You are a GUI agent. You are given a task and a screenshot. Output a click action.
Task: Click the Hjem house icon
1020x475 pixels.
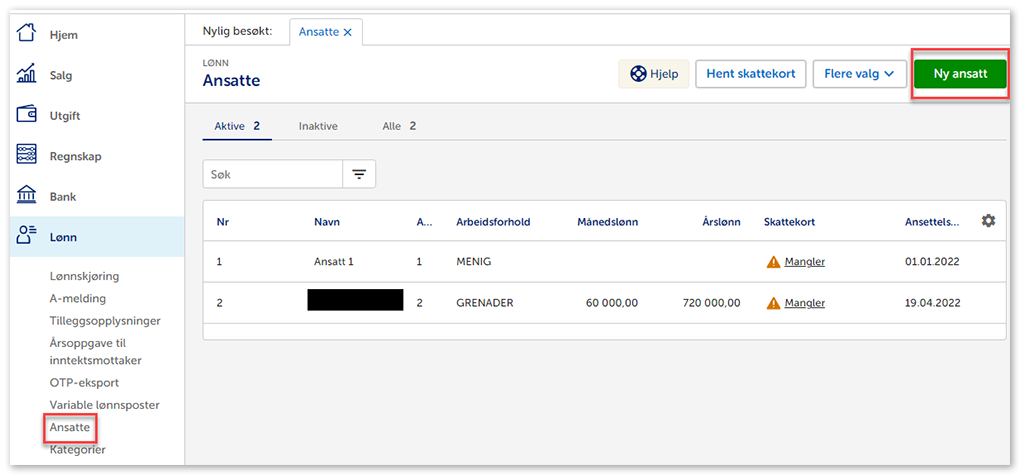click(x=27, y=34)
